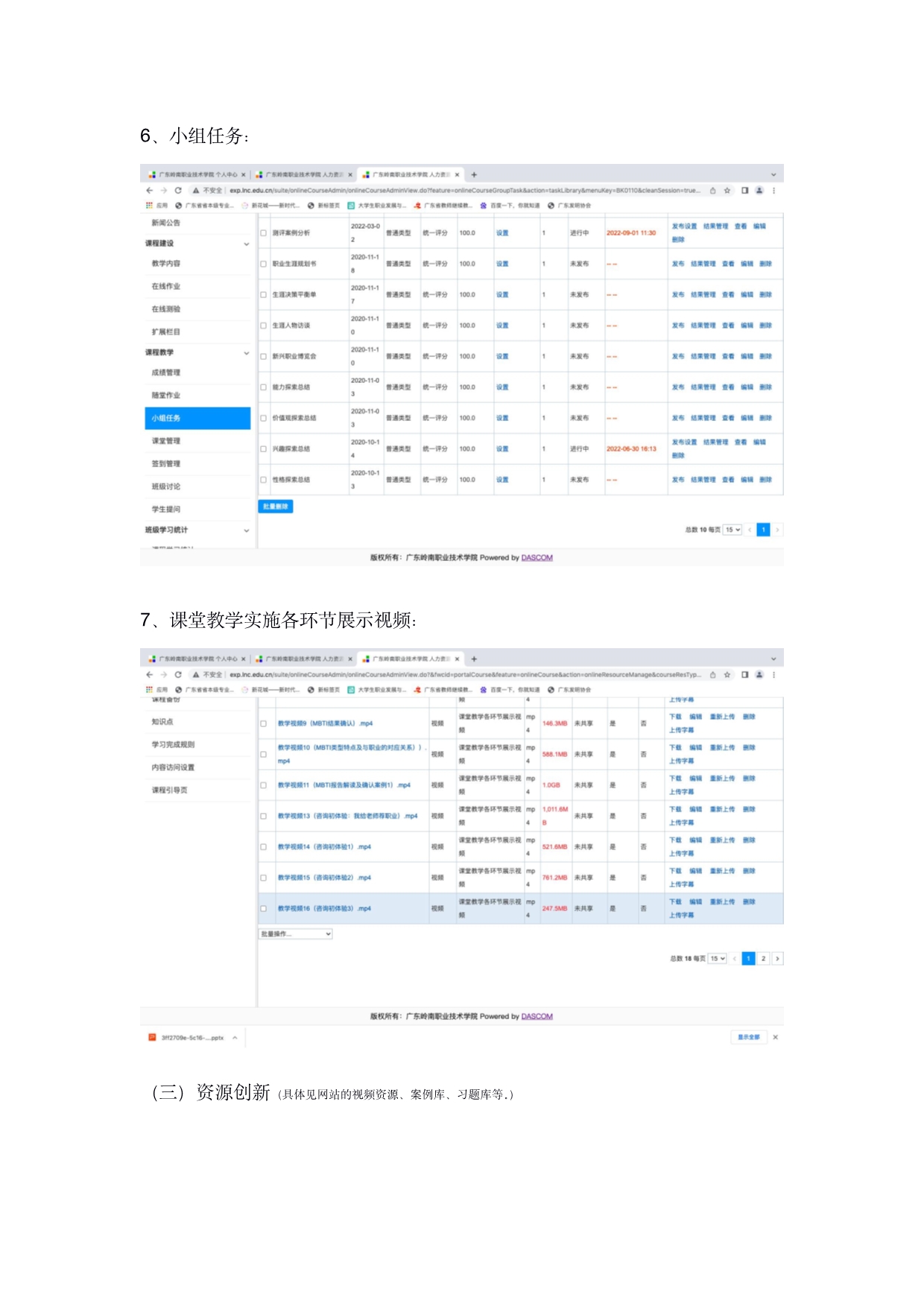Check the 职业生涯规划书 row checkbox
The image size is (924, 1306).
point(264,264)
